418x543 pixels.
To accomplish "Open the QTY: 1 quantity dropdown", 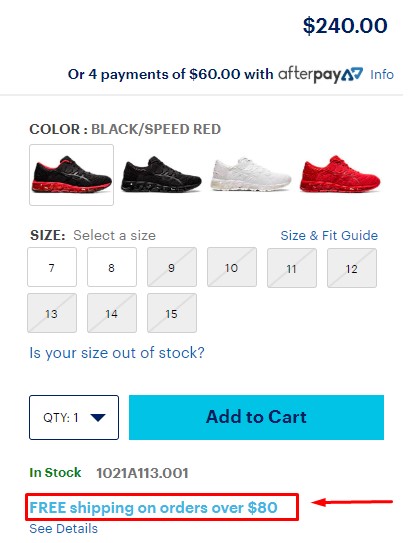I will [x=74, y=418].
